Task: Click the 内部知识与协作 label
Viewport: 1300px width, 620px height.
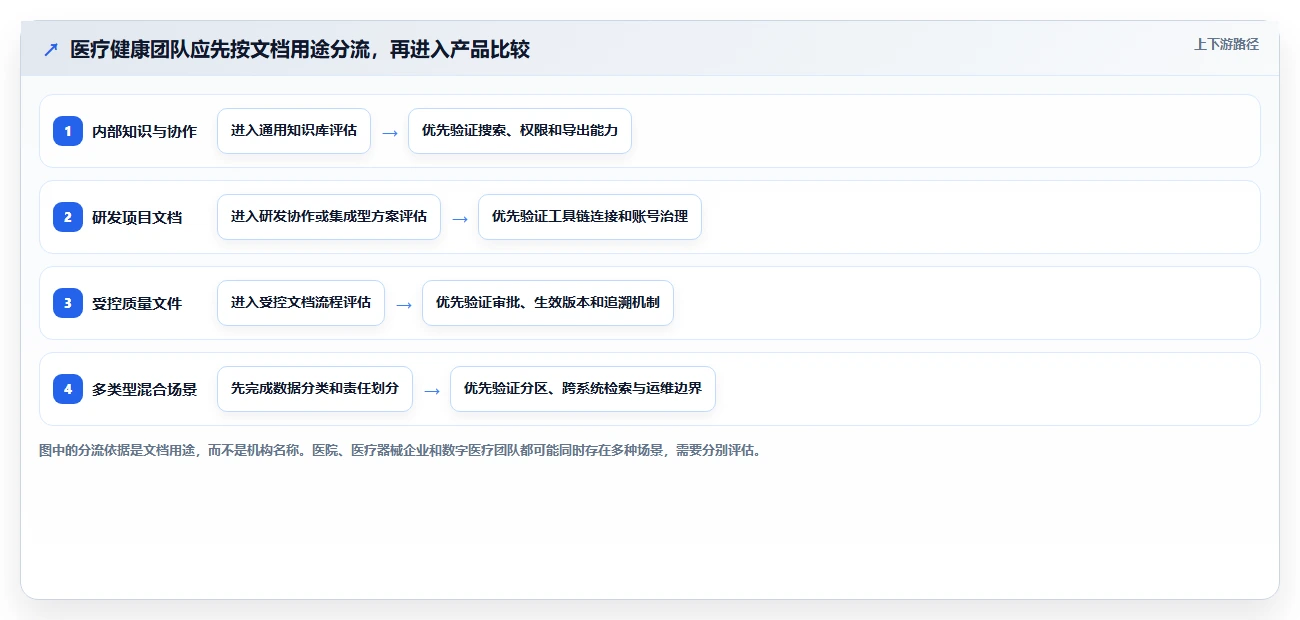Action: pyautogui.click(x=144, y=131)
